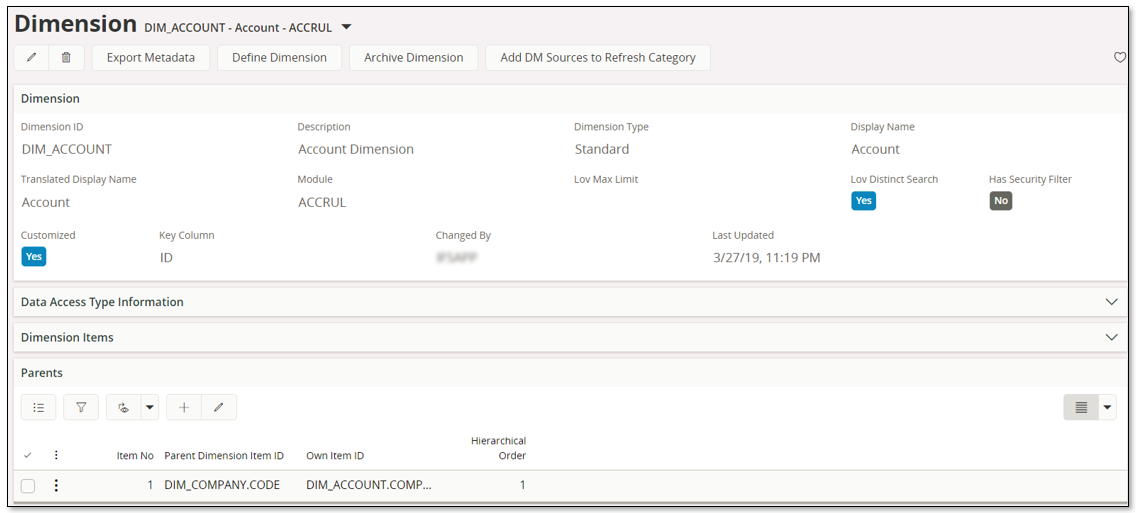The image size is (1138, 513).
Task: Sort by Parent Dimension Item ID column header
Action: pyautogui.click(x=224, y=456)
